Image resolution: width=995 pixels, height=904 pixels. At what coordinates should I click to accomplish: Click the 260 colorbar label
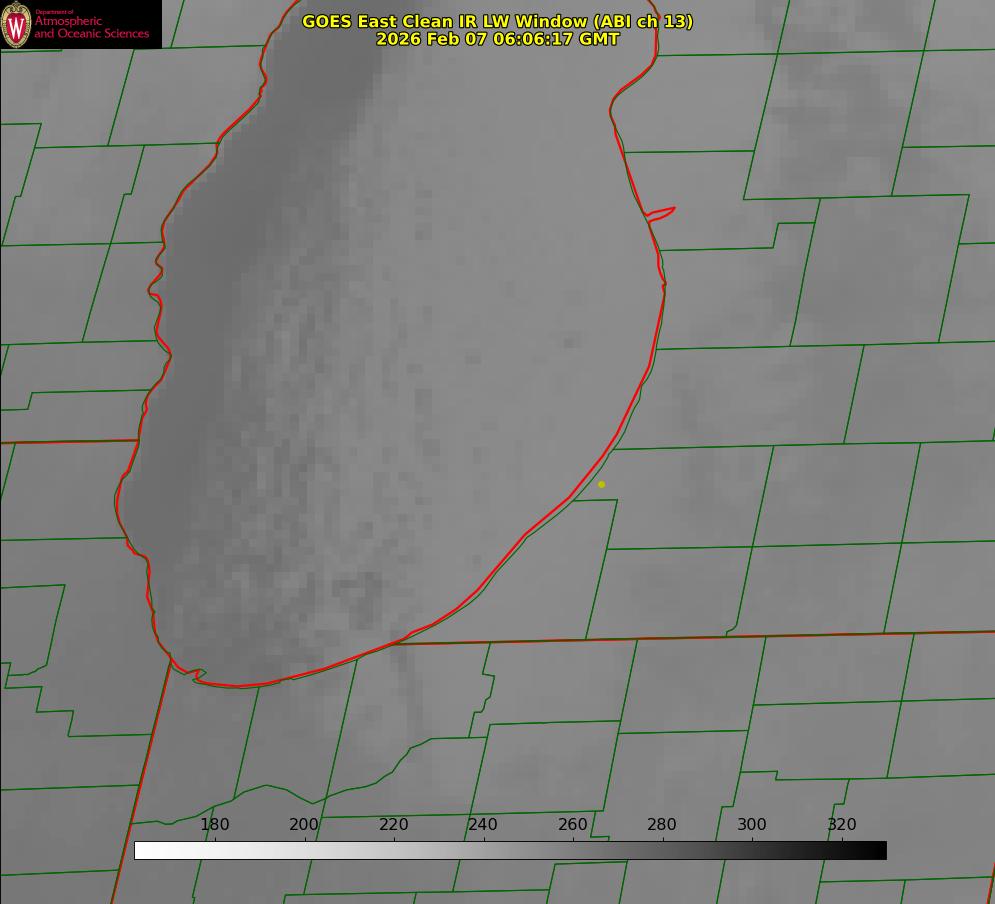point(572,824)
